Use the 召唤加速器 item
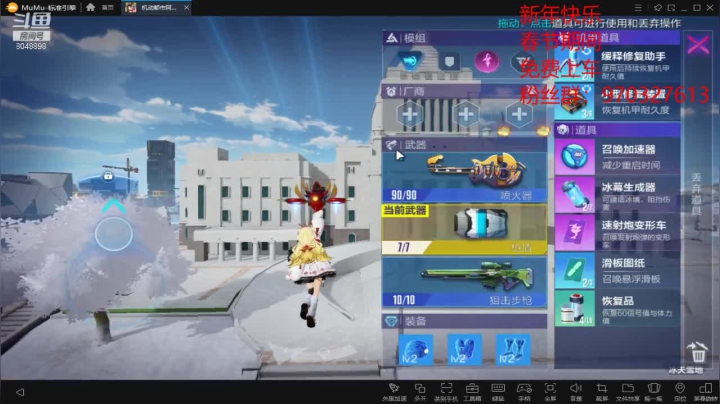 [x=617, y=157]
